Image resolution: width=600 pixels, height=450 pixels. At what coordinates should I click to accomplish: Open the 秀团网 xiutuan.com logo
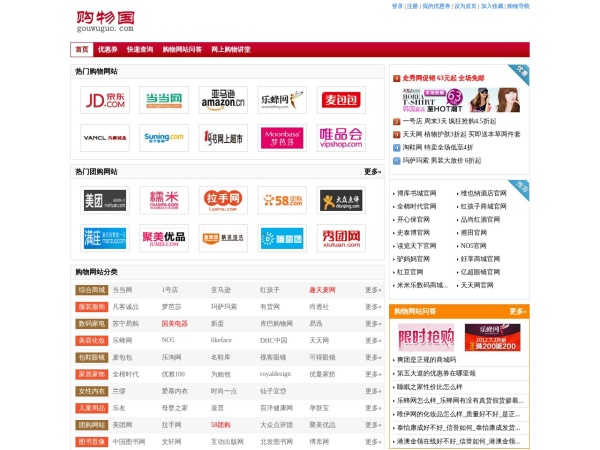click(x=341, y=238)
